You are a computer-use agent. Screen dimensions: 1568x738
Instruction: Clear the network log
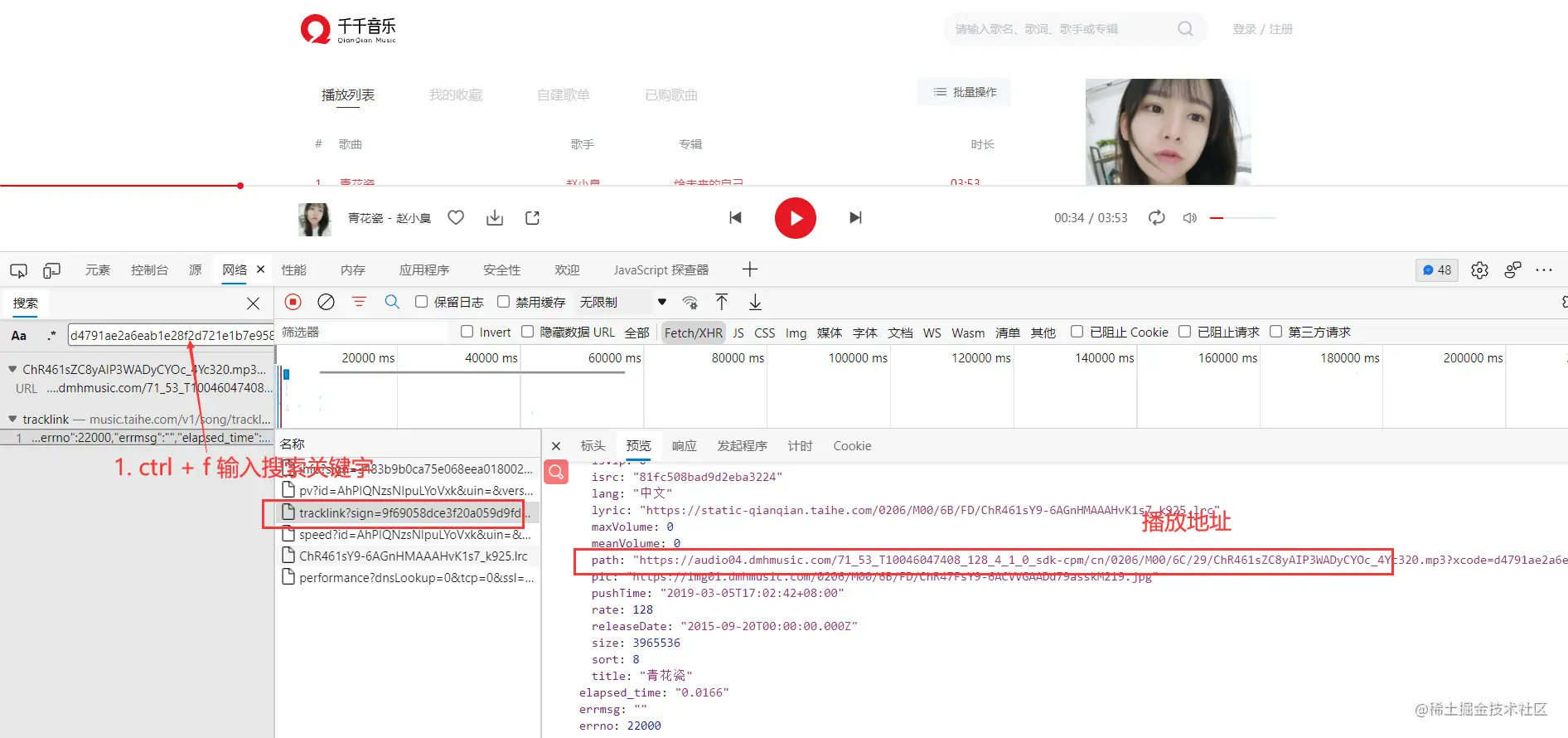[x=326, y=302]
